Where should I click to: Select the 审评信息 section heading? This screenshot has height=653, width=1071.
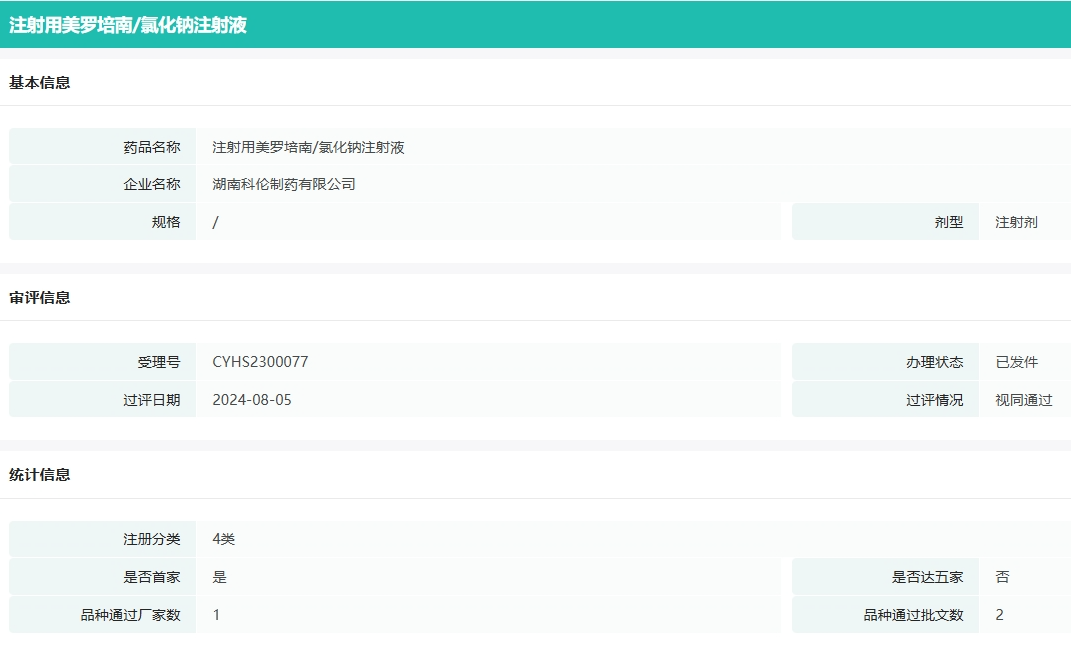point(40,298)
